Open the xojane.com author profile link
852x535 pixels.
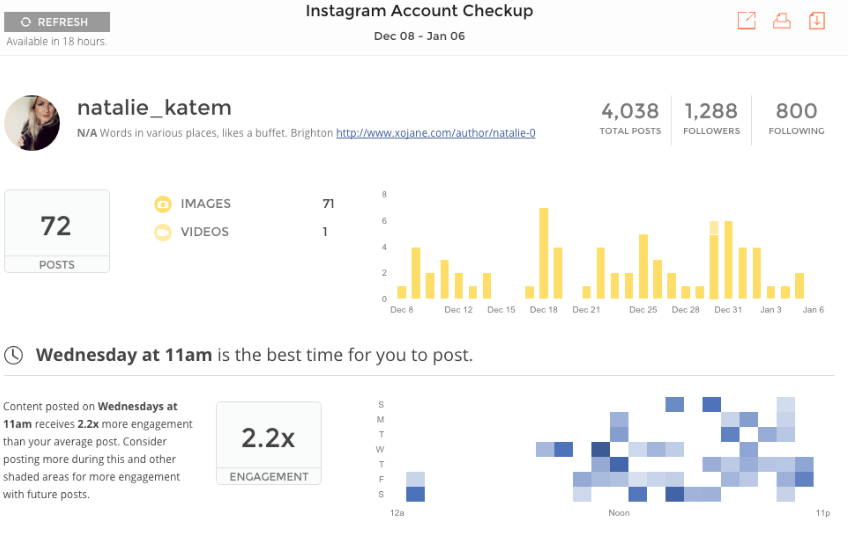pyautogui.click(x=435, y=132)
